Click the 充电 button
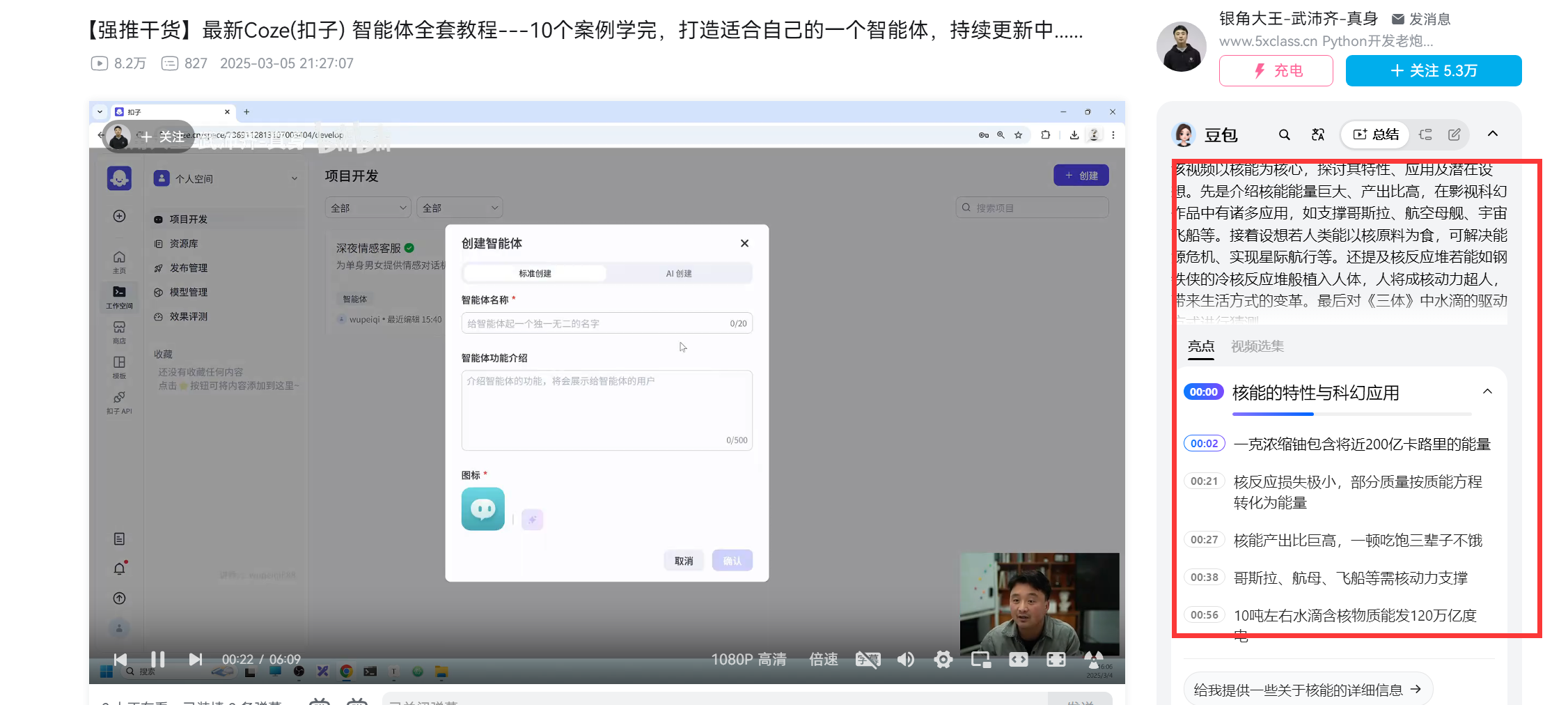 [1276, 70]
